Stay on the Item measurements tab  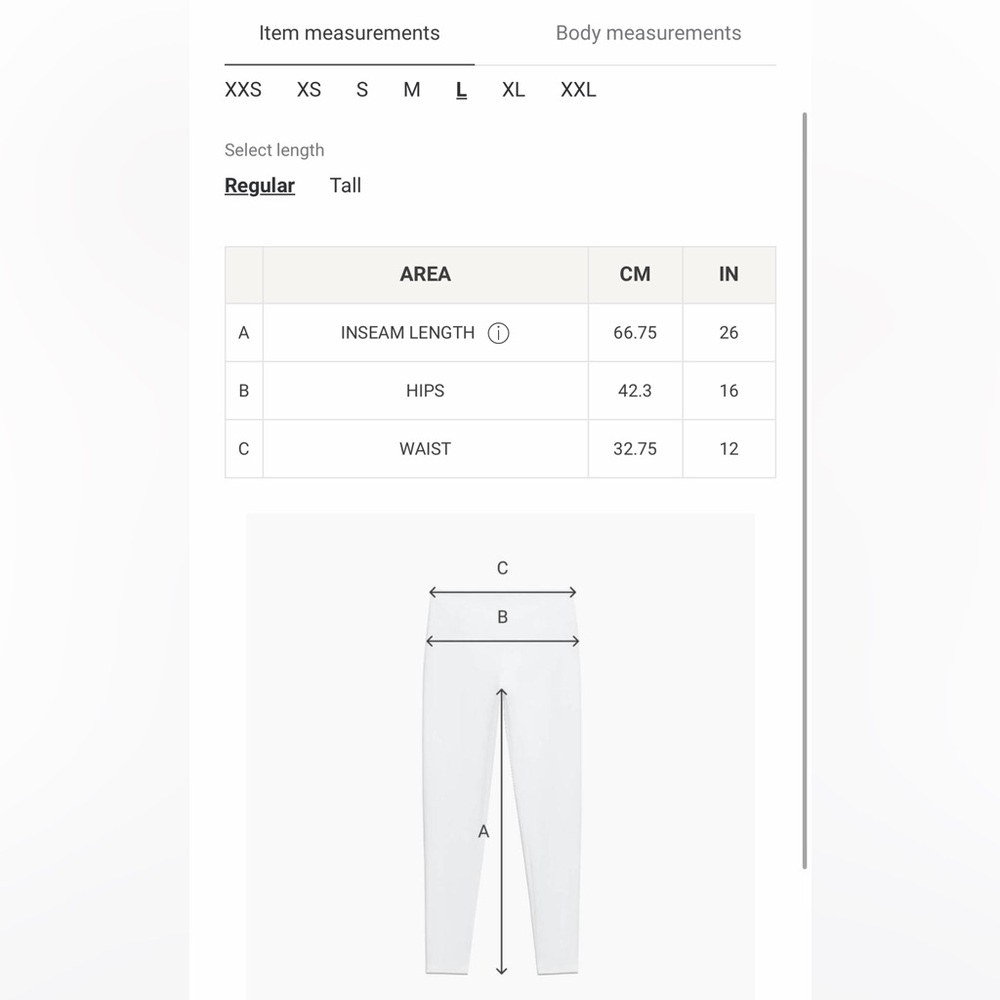348,33
